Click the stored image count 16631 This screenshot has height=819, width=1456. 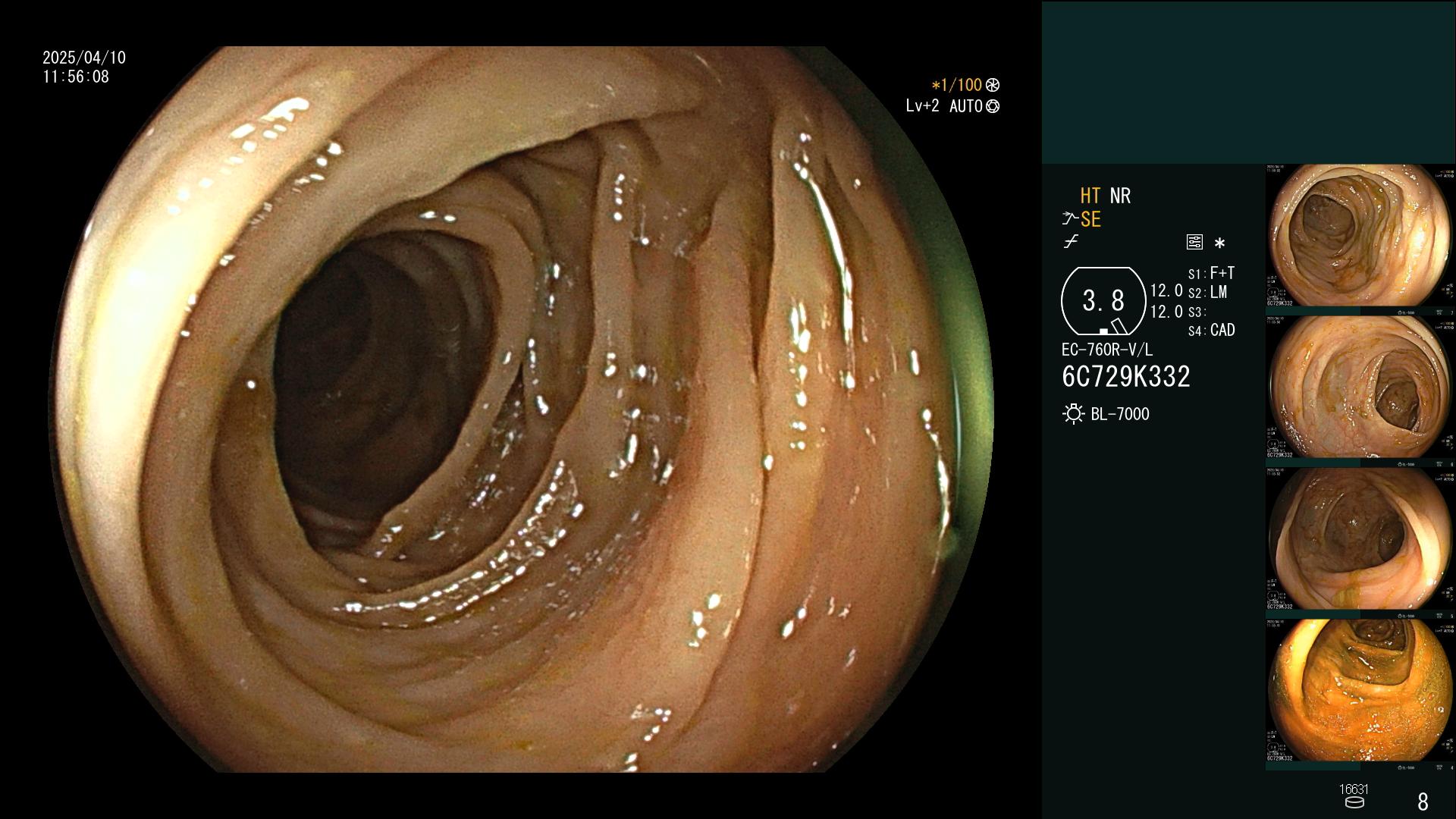1354,789
